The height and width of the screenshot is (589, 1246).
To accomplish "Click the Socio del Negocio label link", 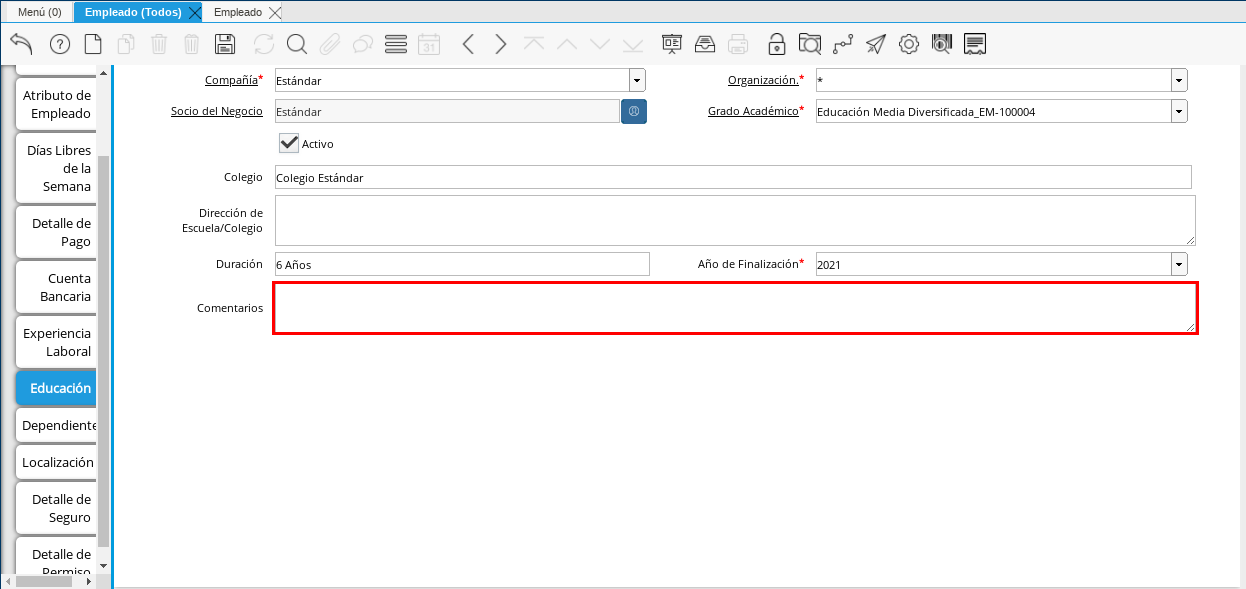I will (x=217, y=111).
